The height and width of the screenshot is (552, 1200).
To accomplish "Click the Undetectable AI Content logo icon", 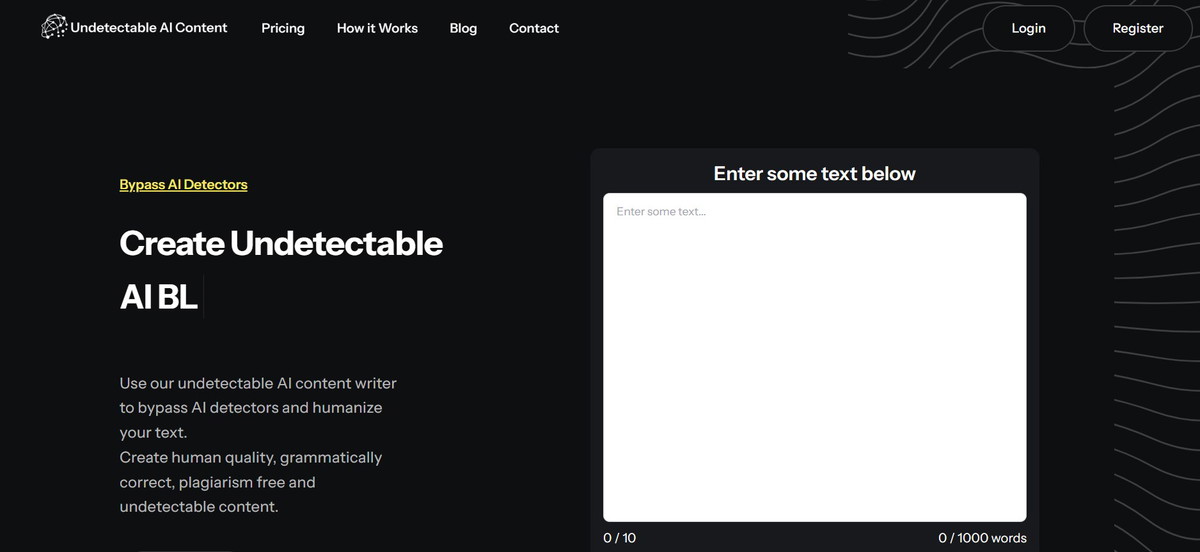I will pyautogui.click(x=54, y=27).
